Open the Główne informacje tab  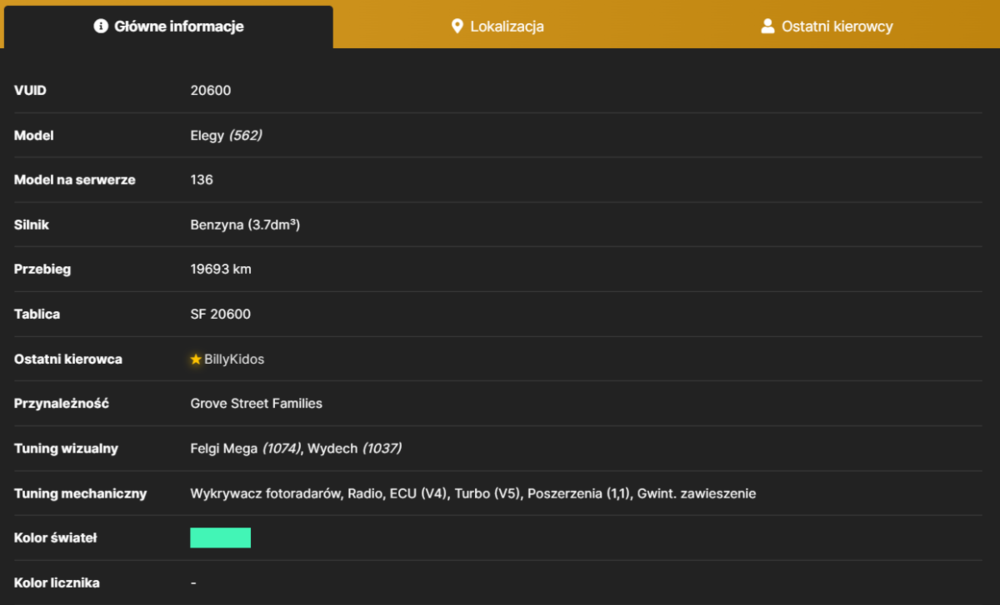coord(168,27)
